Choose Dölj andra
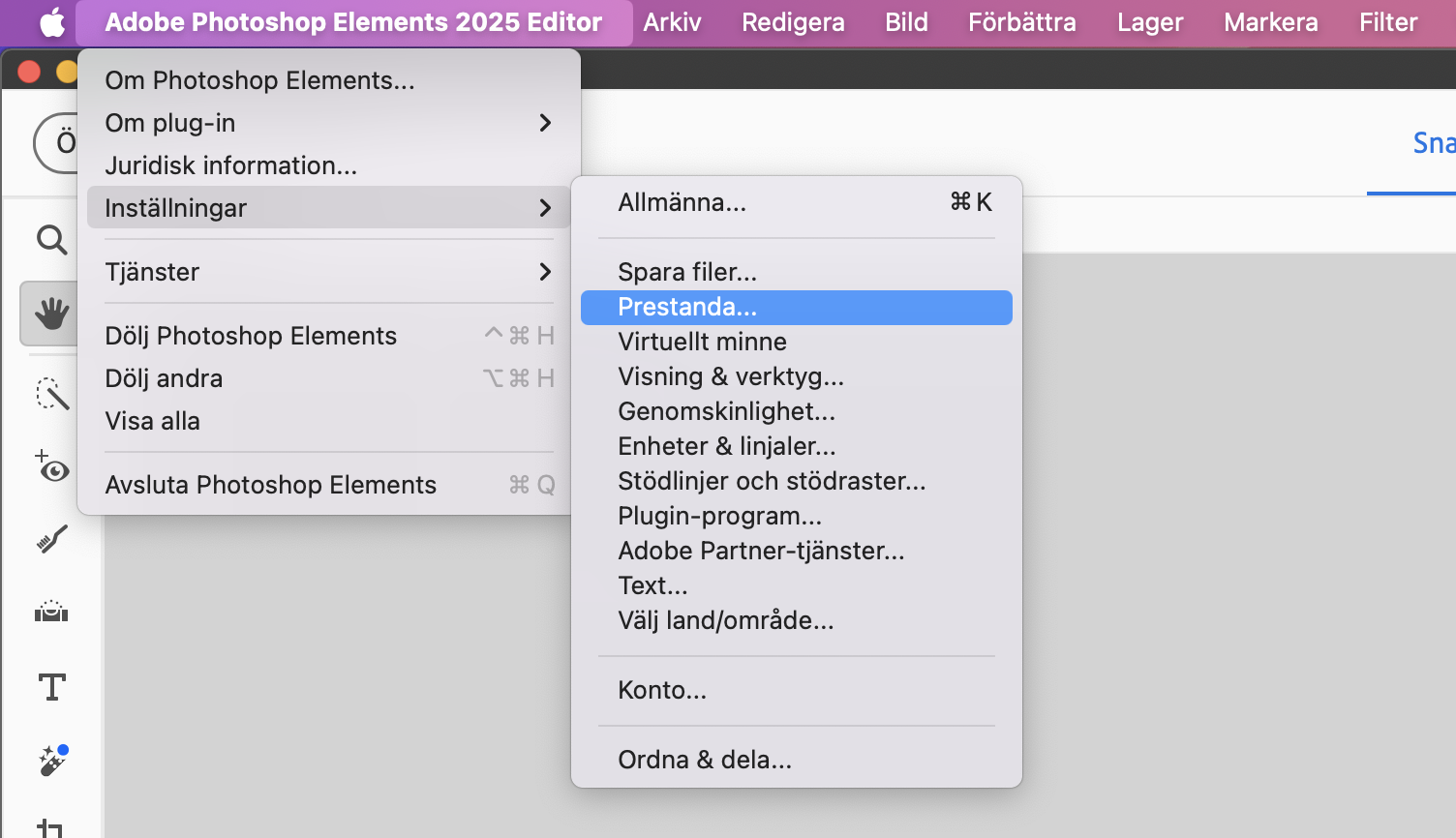The image size is (1456, 838). pos(329,378)
